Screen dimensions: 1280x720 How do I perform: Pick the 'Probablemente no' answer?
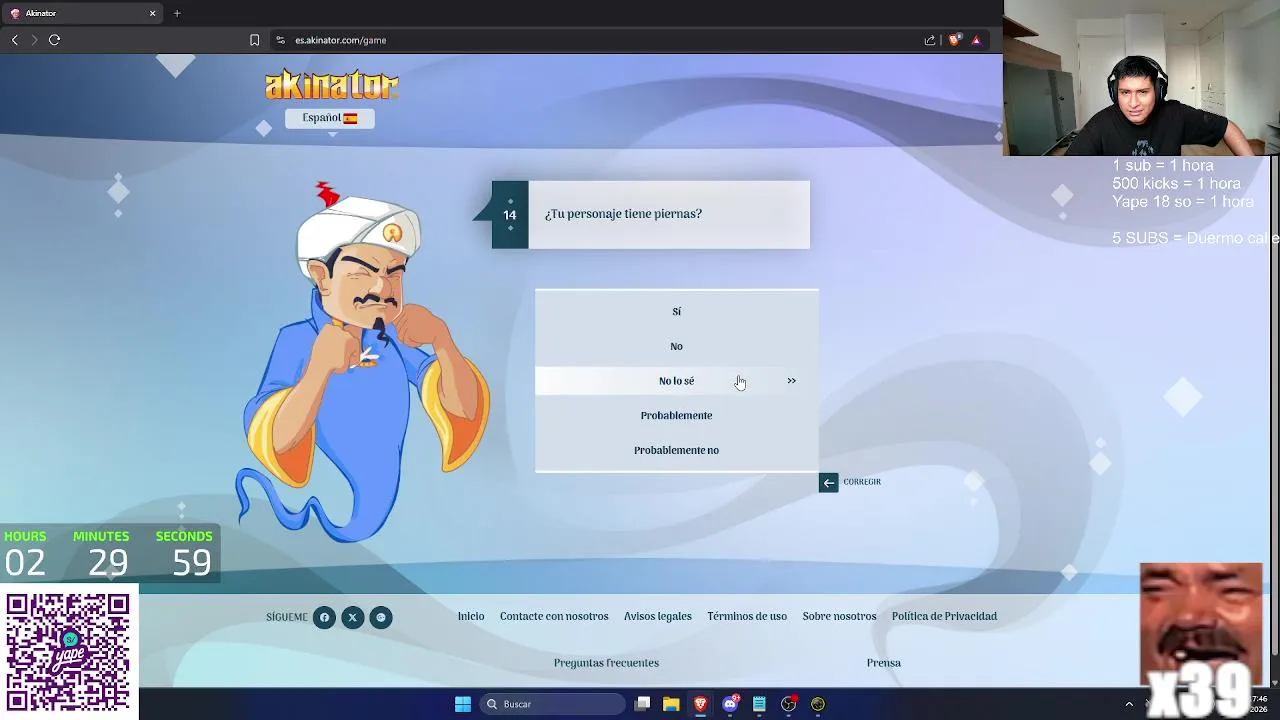pos(676,450)
